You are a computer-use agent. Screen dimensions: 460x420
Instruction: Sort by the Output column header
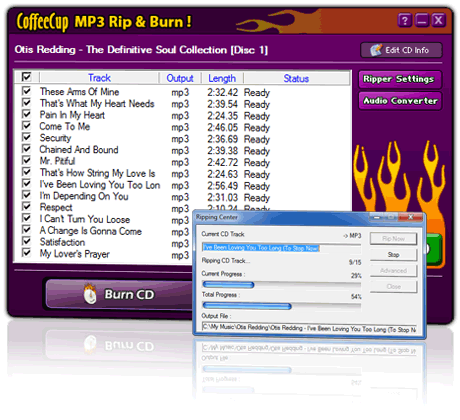180,78
